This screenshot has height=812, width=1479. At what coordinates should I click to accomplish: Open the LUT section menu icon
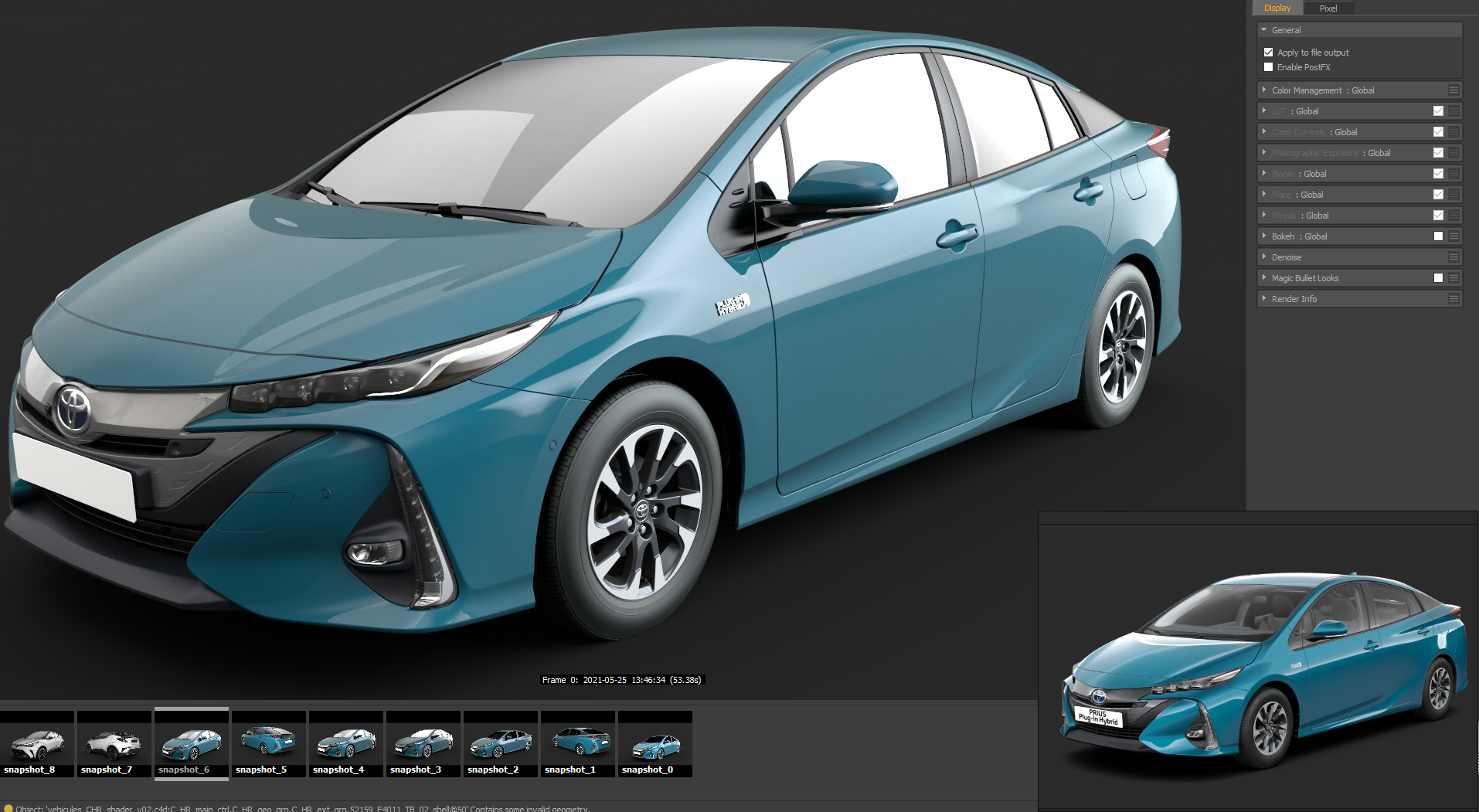pos(1453,111)
